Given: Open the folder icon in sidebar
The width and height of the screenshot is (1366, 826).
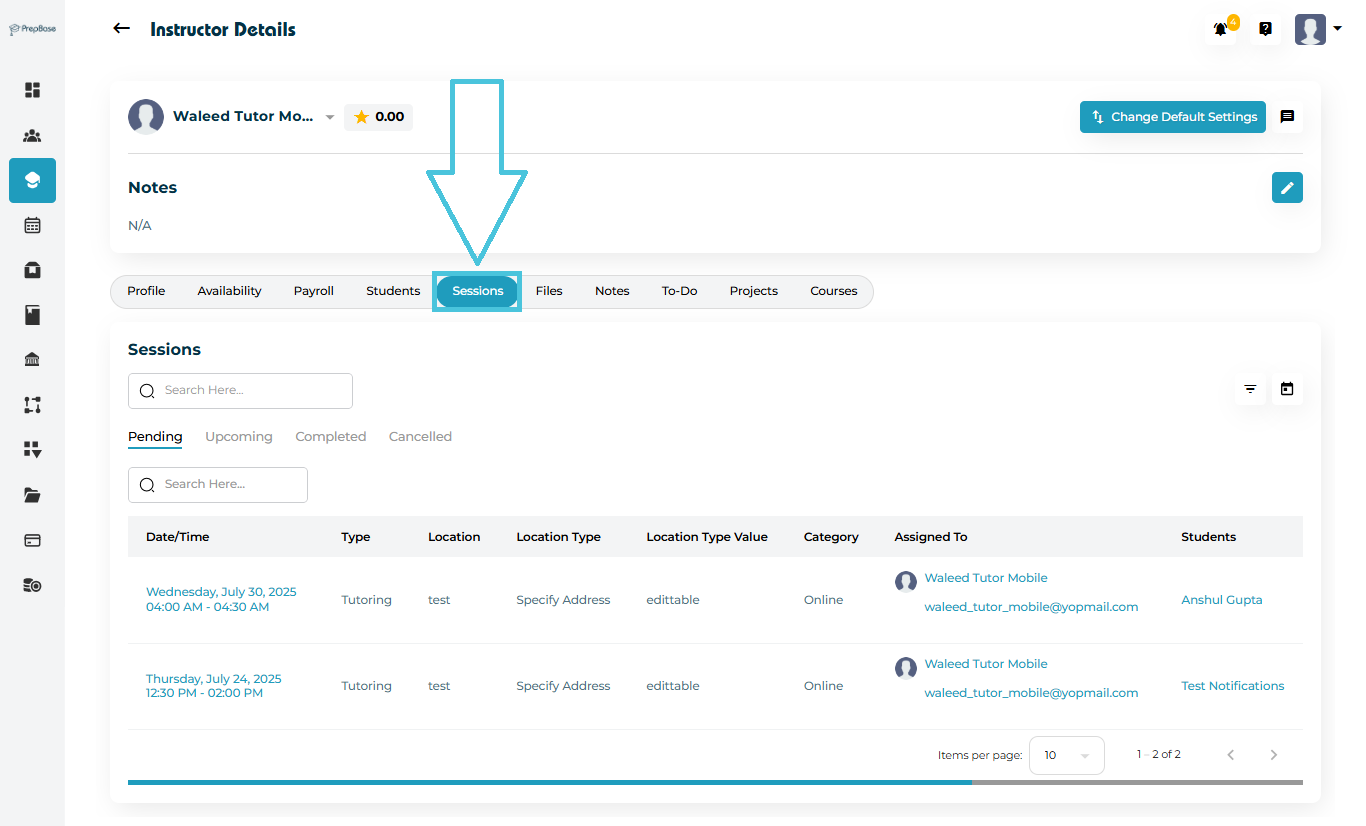Looking at the screenshot, I should coord(32,495).
